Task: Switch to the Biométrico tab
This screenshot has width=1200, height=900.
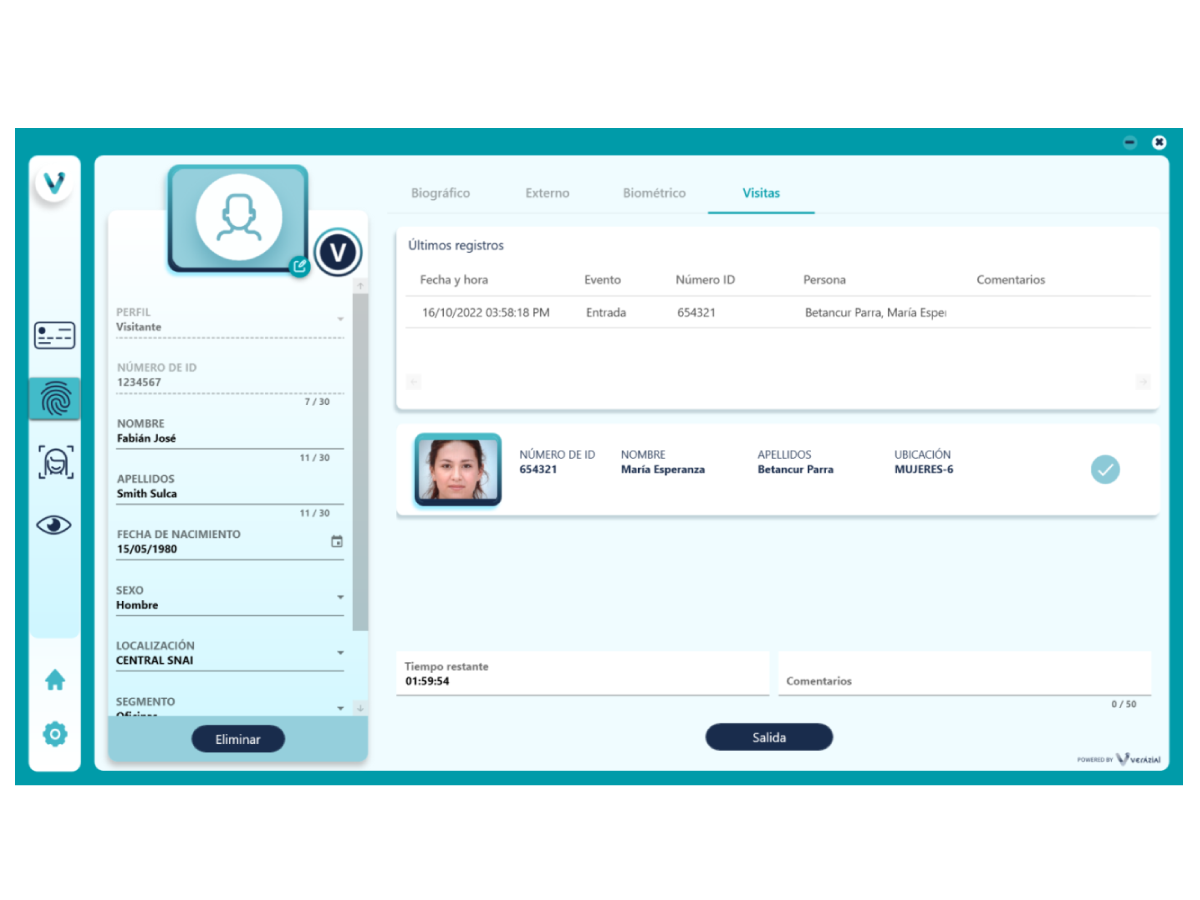Action: (654, 193)
